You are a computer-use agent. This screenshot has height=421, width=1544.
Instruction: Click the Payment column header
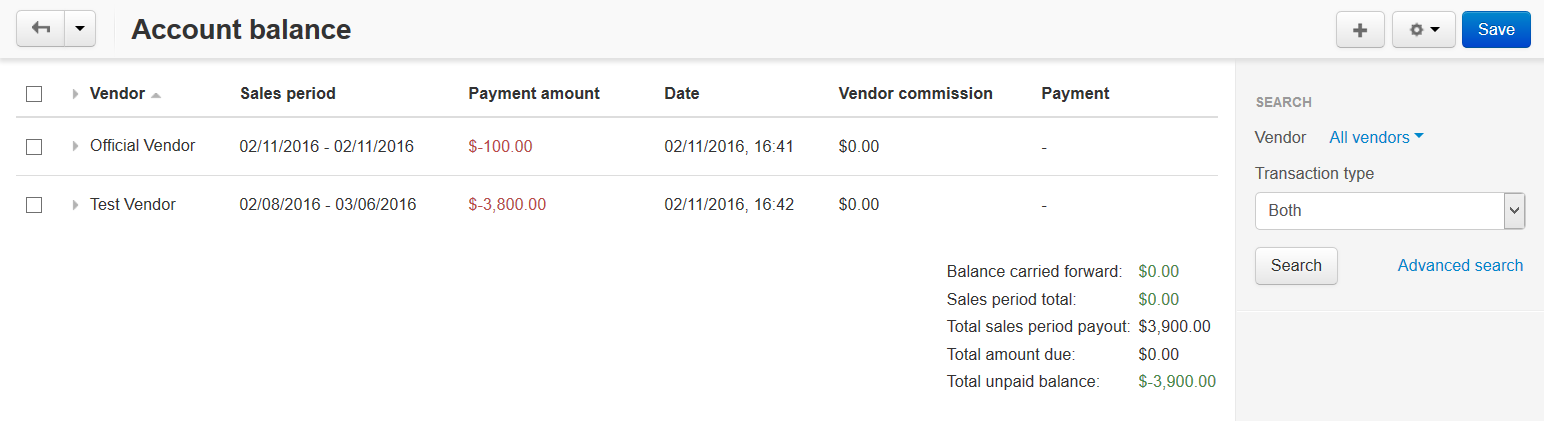click(1075, 93)
